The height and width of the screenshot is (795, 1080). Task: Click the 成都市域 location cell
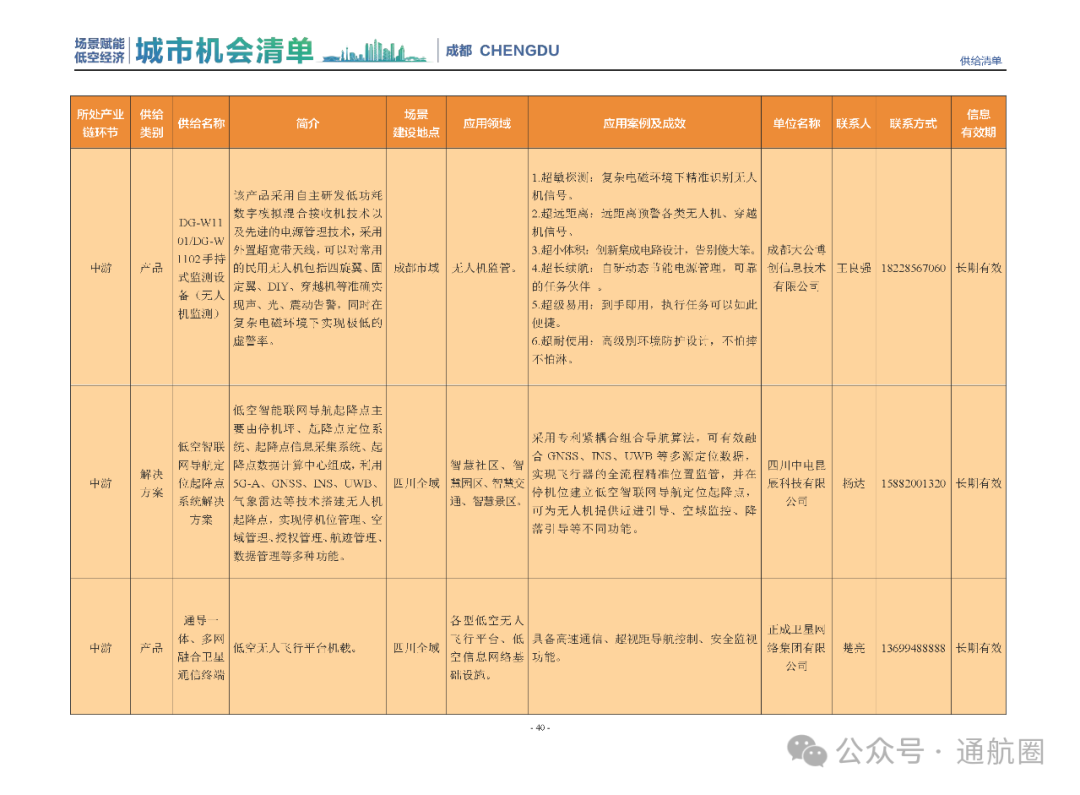tap(416, 268)
